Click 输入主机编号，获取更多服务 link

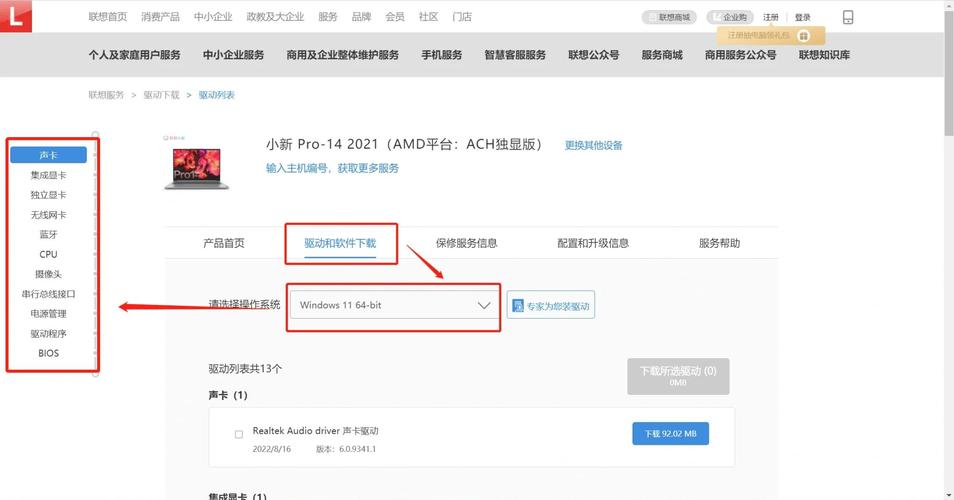(x=332, y=168)
